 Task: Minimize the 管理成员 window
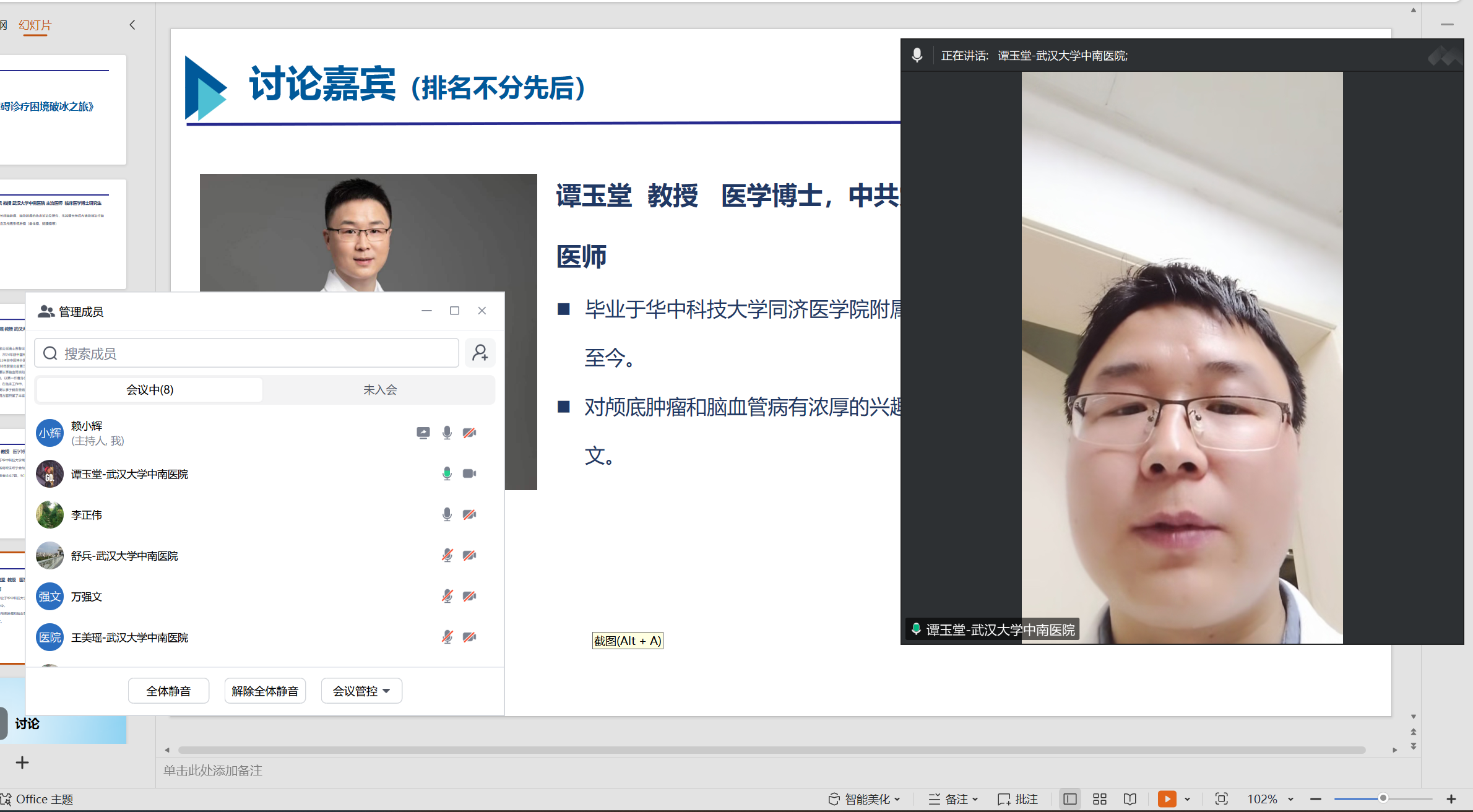426,311
